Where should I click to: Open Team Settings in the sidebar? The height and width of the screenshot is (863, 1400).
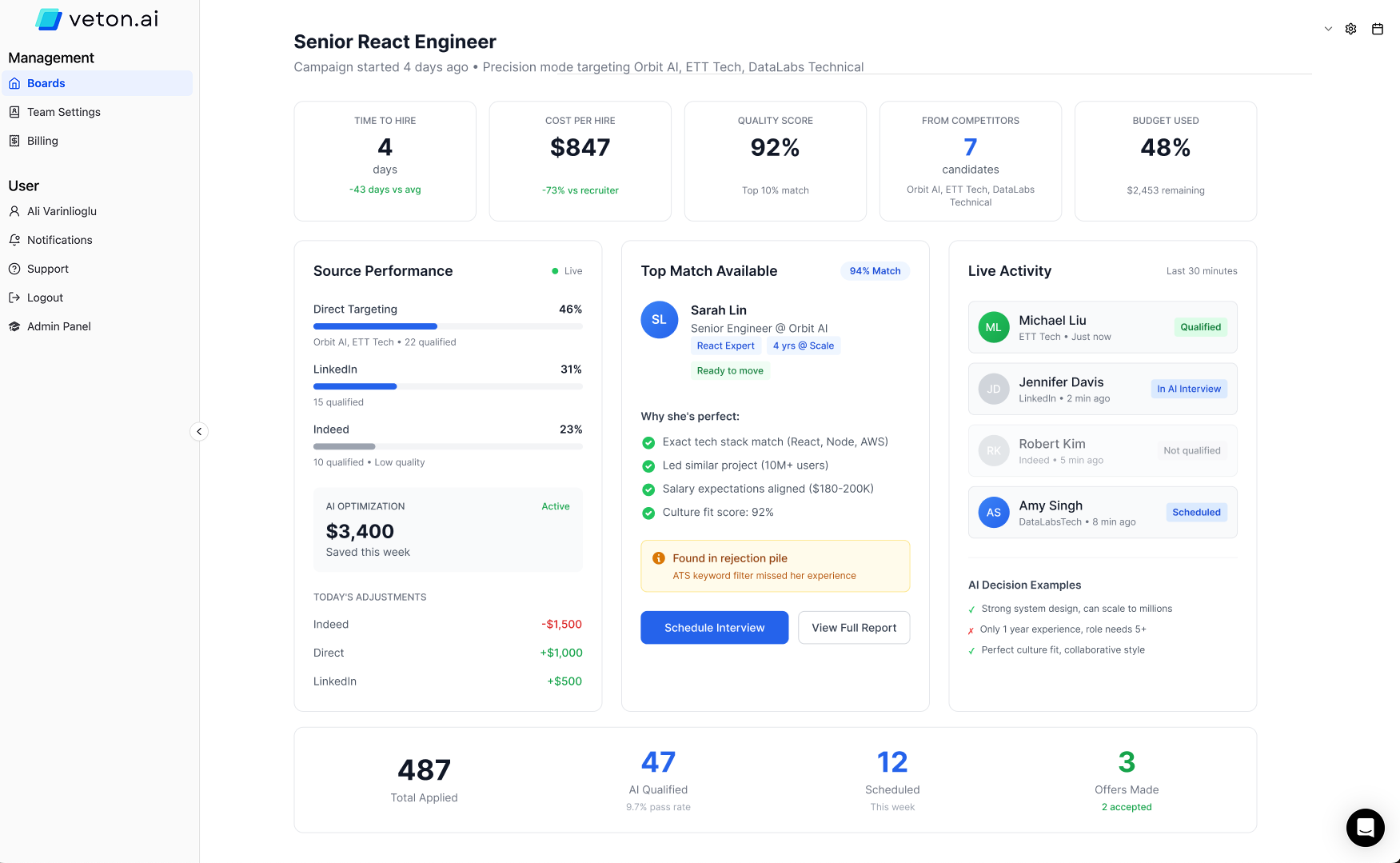98,112
